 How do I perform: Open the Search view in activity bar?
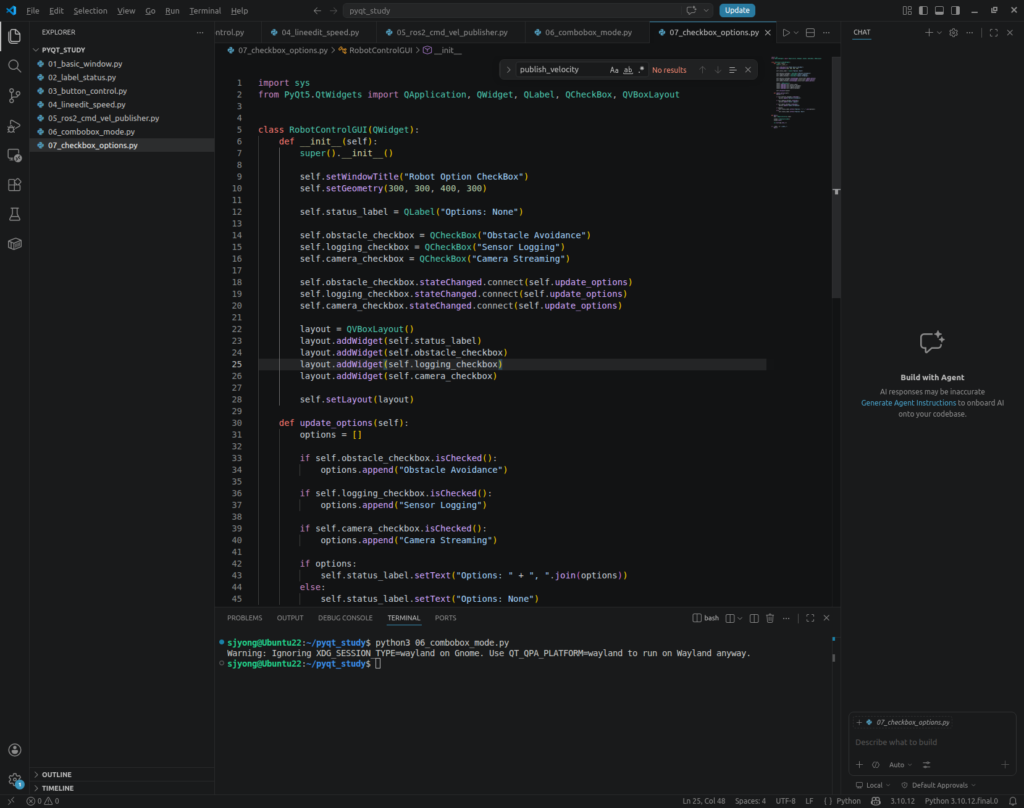click(x=14, y=66)
